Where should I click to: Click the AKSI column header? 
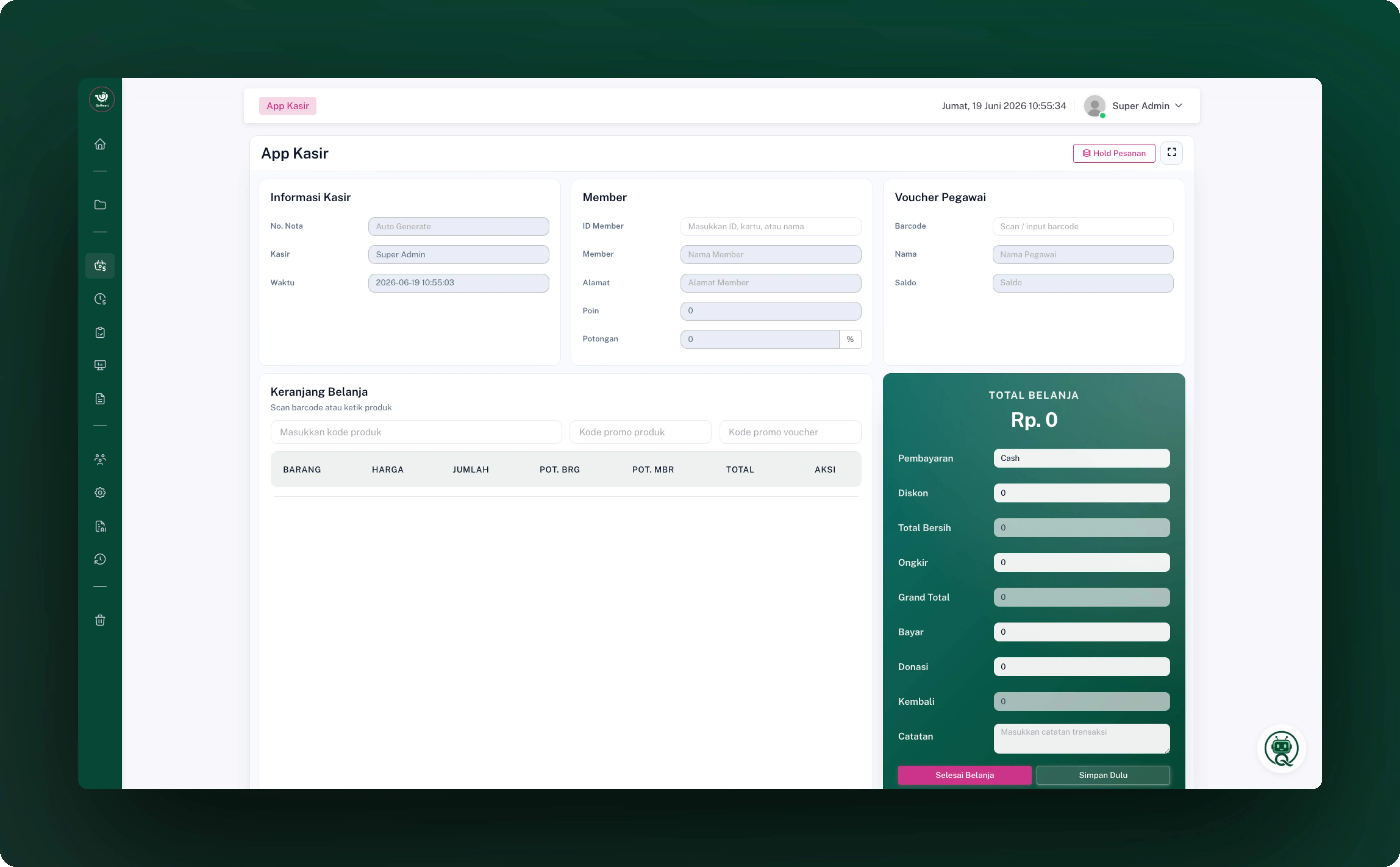point(825,470)
